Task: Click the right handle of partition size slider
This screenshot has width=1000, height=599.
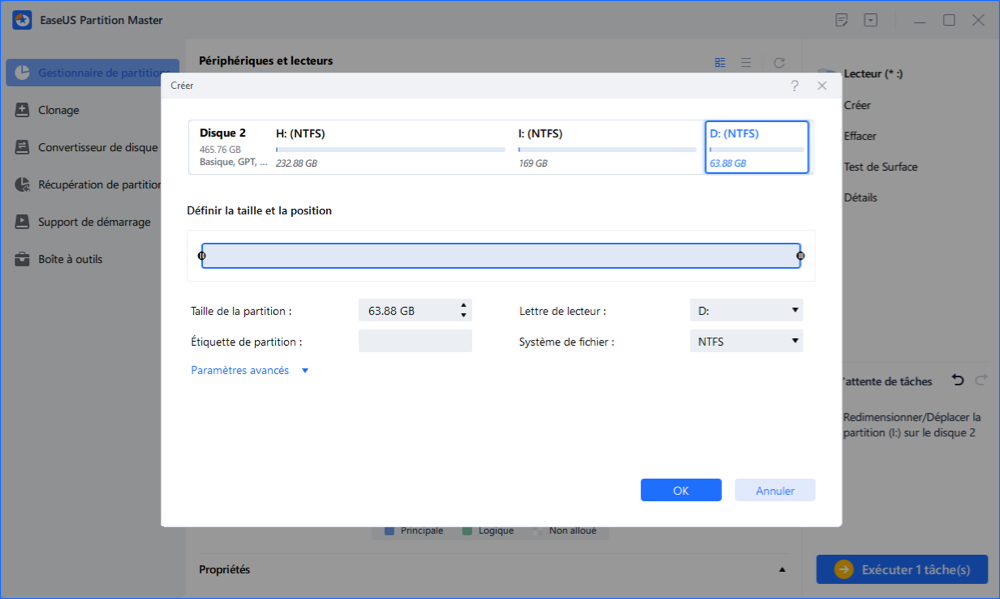Action: coord(800,256)
